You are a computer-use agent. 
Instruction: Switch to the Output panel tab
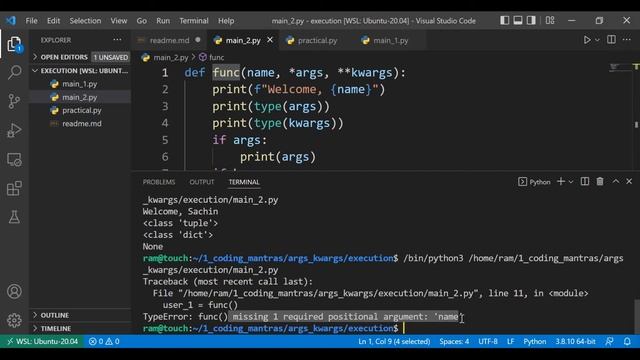pyautogui.click(x=202, y=182)
